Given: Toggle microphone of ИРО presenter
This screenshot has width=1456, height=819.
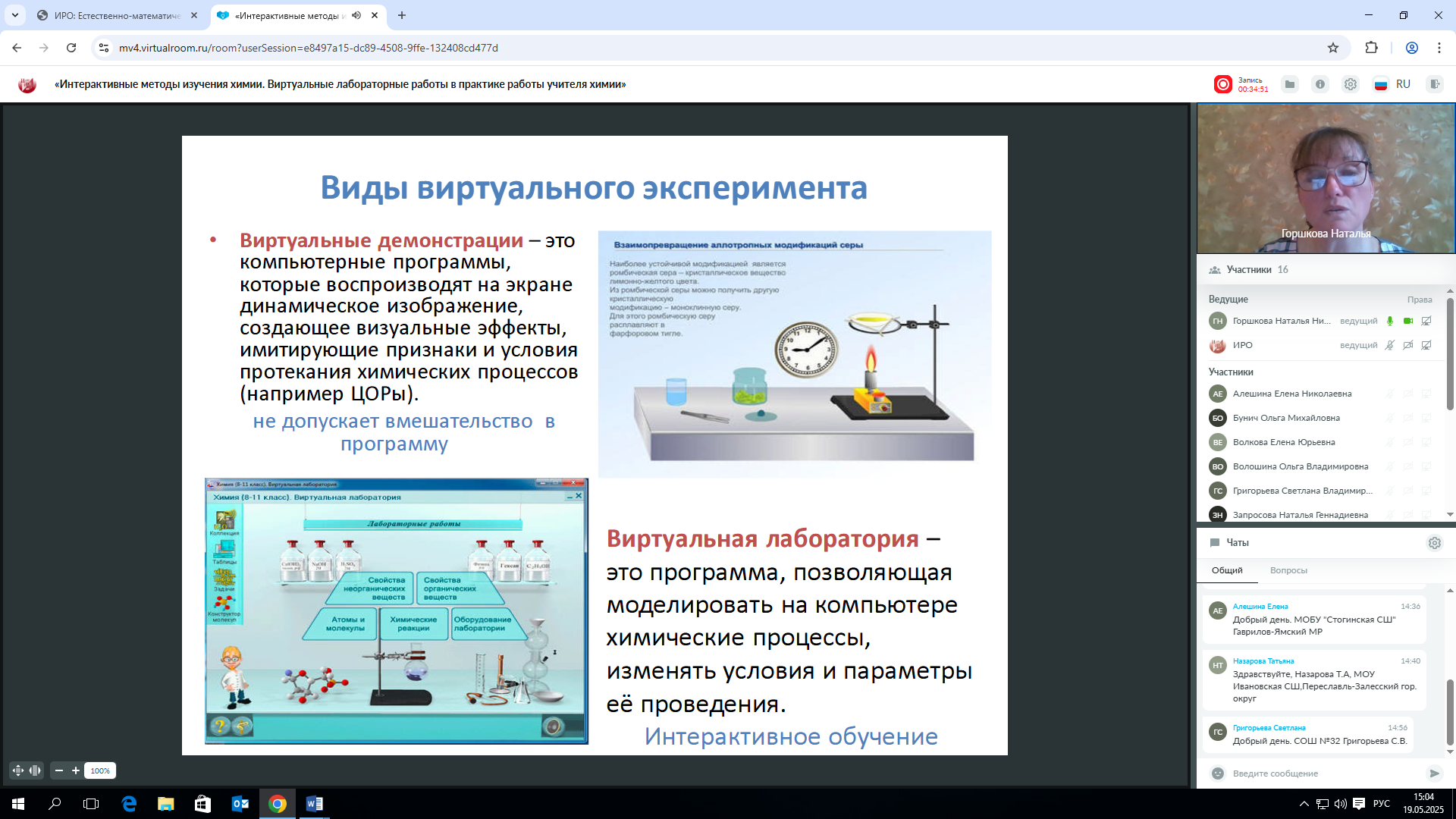Looking at the screenshot, I should (x=1390, y=345).
